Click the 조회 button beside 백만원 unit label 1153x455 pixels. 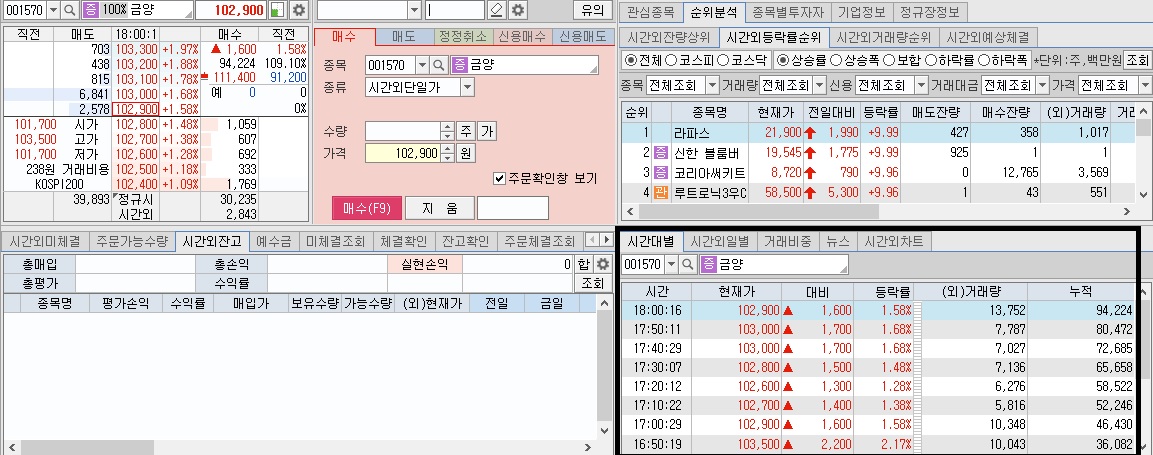coord(1137,60)
